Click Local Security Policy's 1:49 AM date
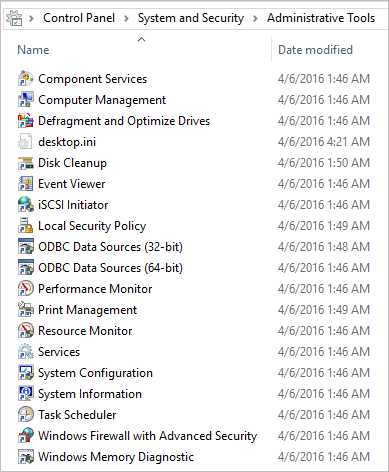 point(324,226)
